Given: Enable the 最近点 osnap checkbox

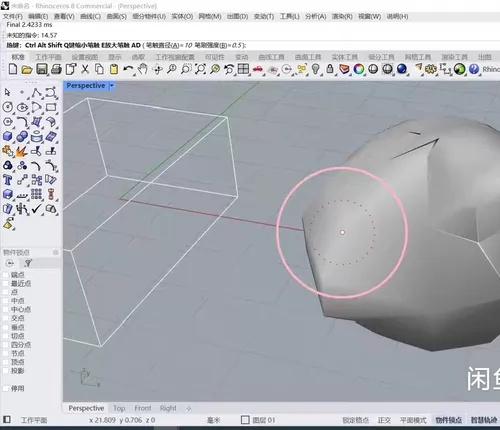Looking at the screenshot, I should pos(6,284).
